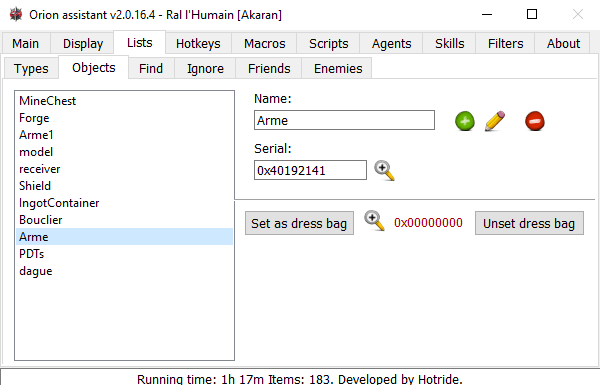
Task: Open the Agents tab
Action: (391, 44)
